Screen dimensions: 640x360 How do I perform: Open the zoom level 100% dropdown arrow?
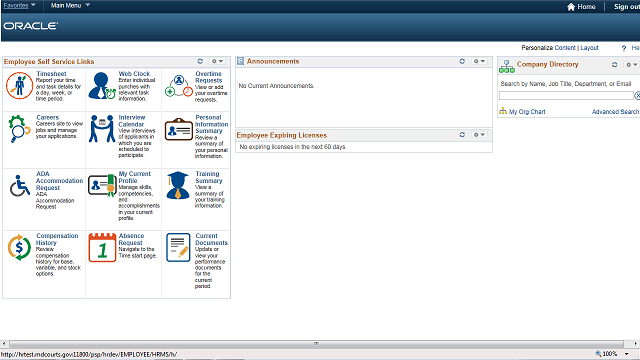coord(627,354)
